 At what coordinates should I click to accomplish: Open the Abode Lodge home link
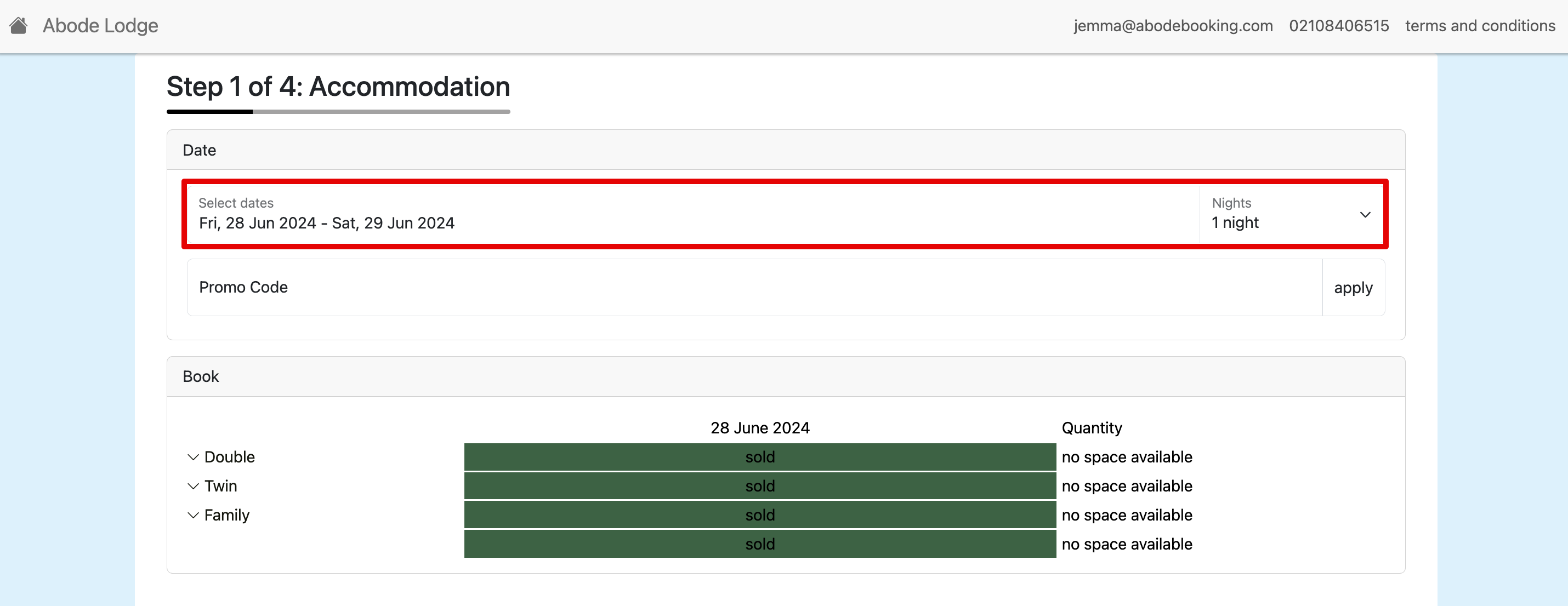(x=100, y=26)
